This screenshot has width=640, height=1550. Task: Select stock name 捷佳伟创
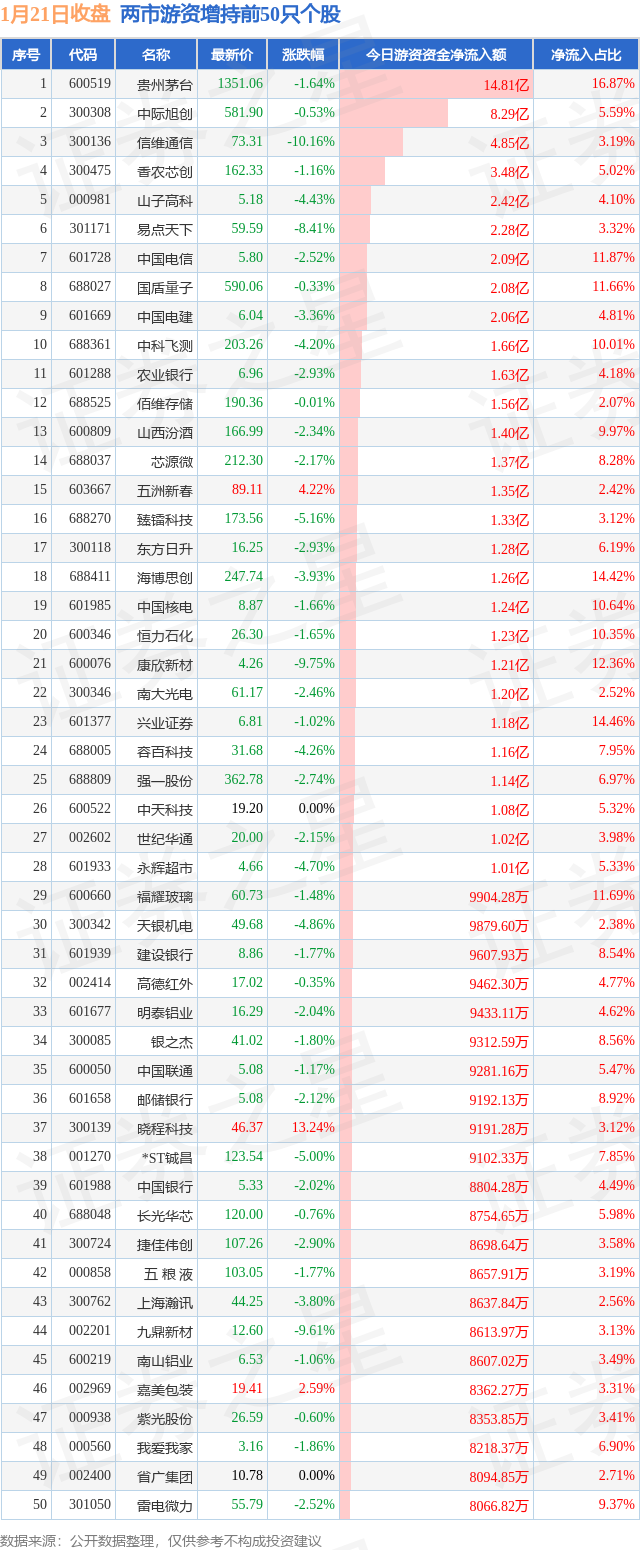165,1244
